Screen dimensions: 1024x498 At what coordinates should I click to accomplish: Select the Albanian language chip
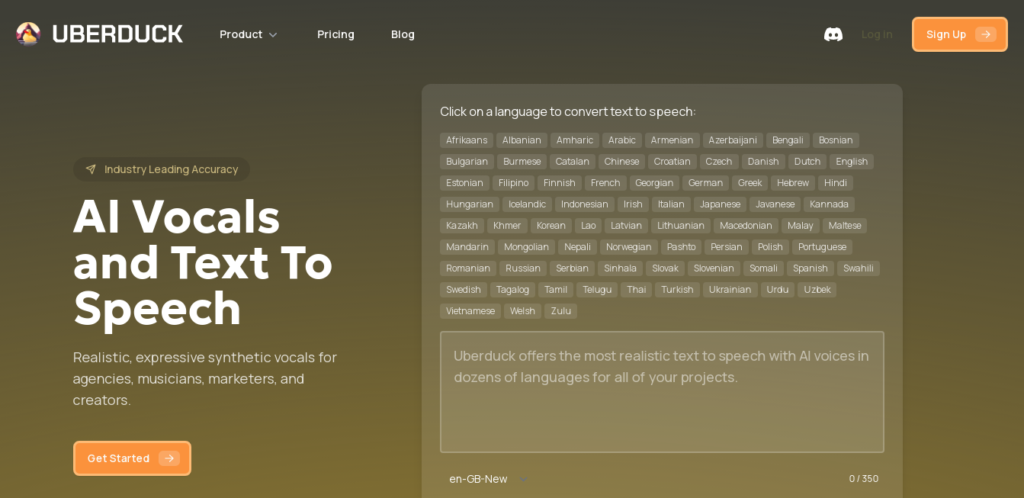pyautogui.click(x=521, y=140)
